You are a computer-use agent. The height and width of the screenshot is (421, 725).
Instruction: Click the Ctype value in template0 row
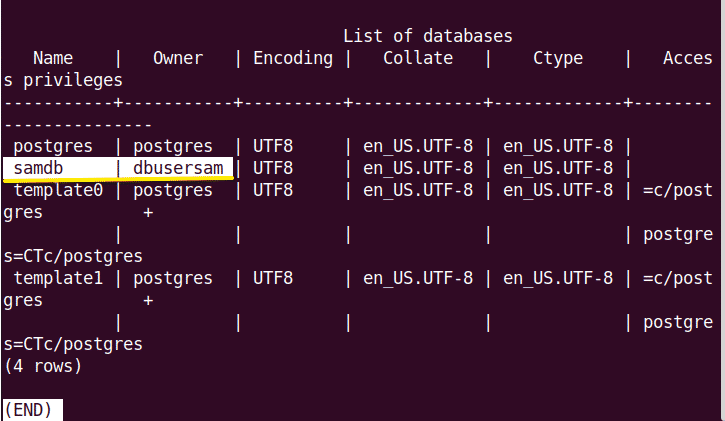(x=558, y=190)
